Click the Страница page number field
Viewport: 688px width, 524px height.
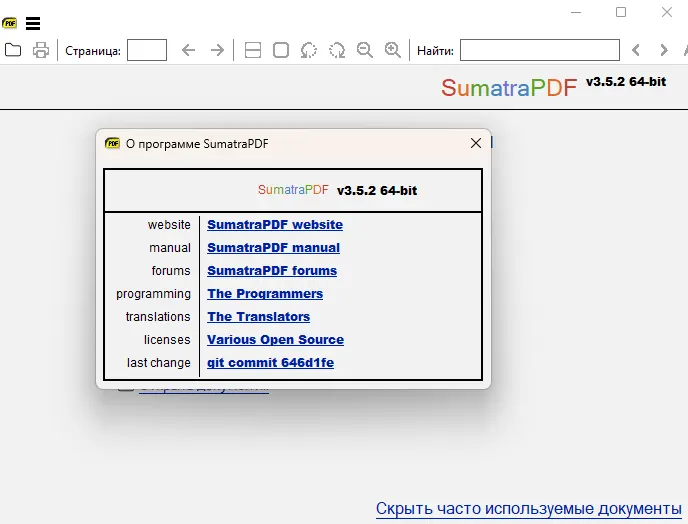click(x=147, y=50)
